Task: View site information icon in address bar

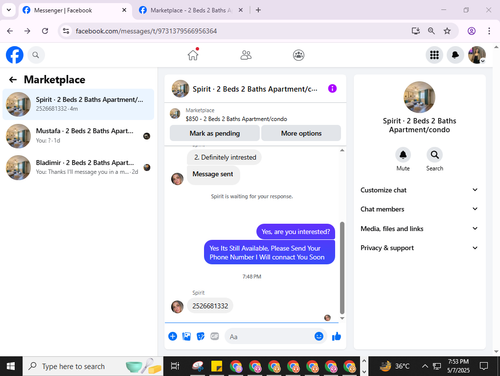Action: coord(66,31)
